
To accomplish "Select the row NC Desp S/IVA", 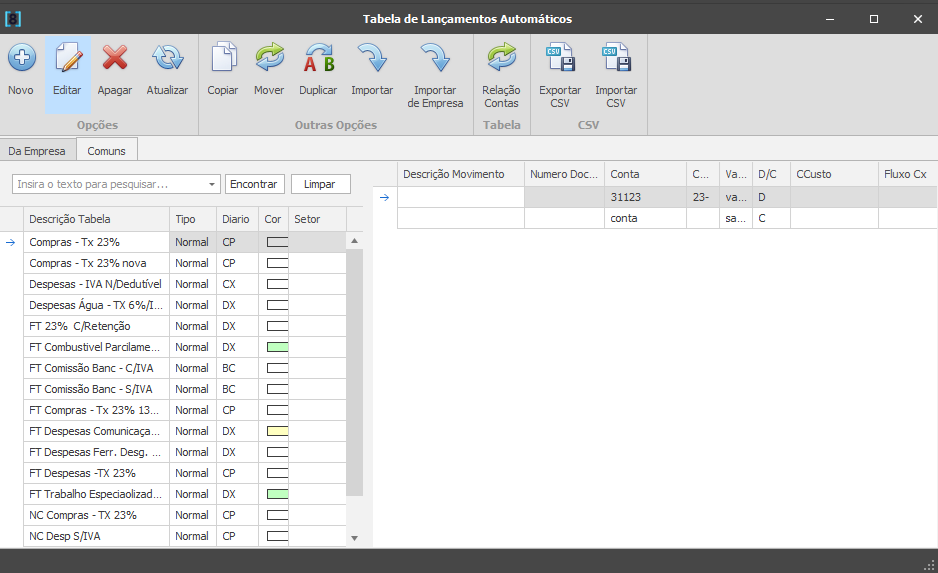I will click(185, 536).
